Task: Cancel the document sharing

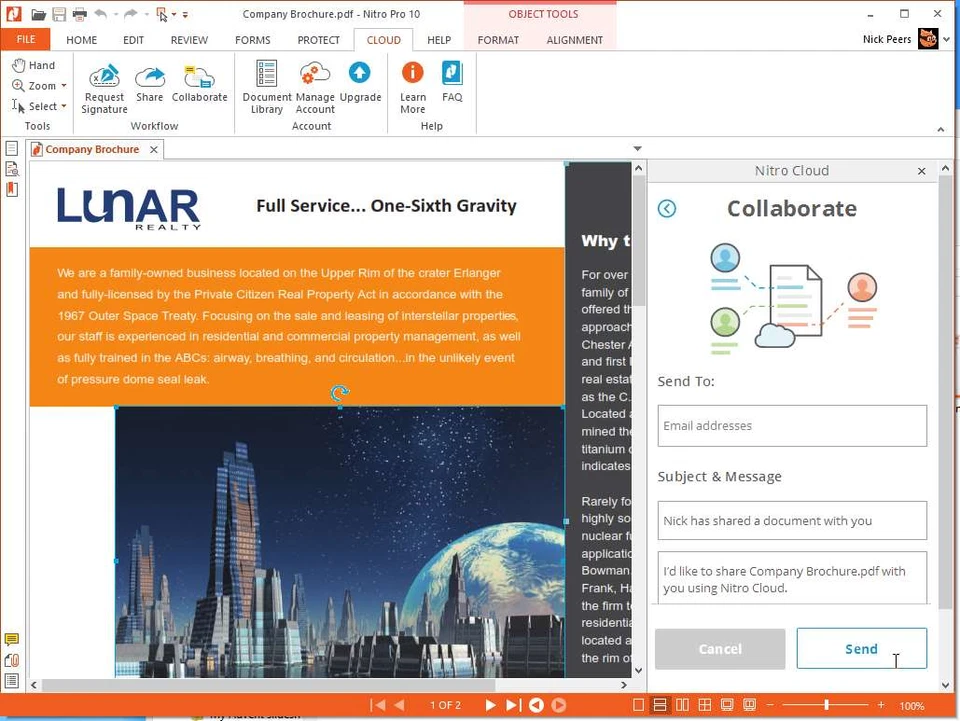Action: tap(719, 648)
